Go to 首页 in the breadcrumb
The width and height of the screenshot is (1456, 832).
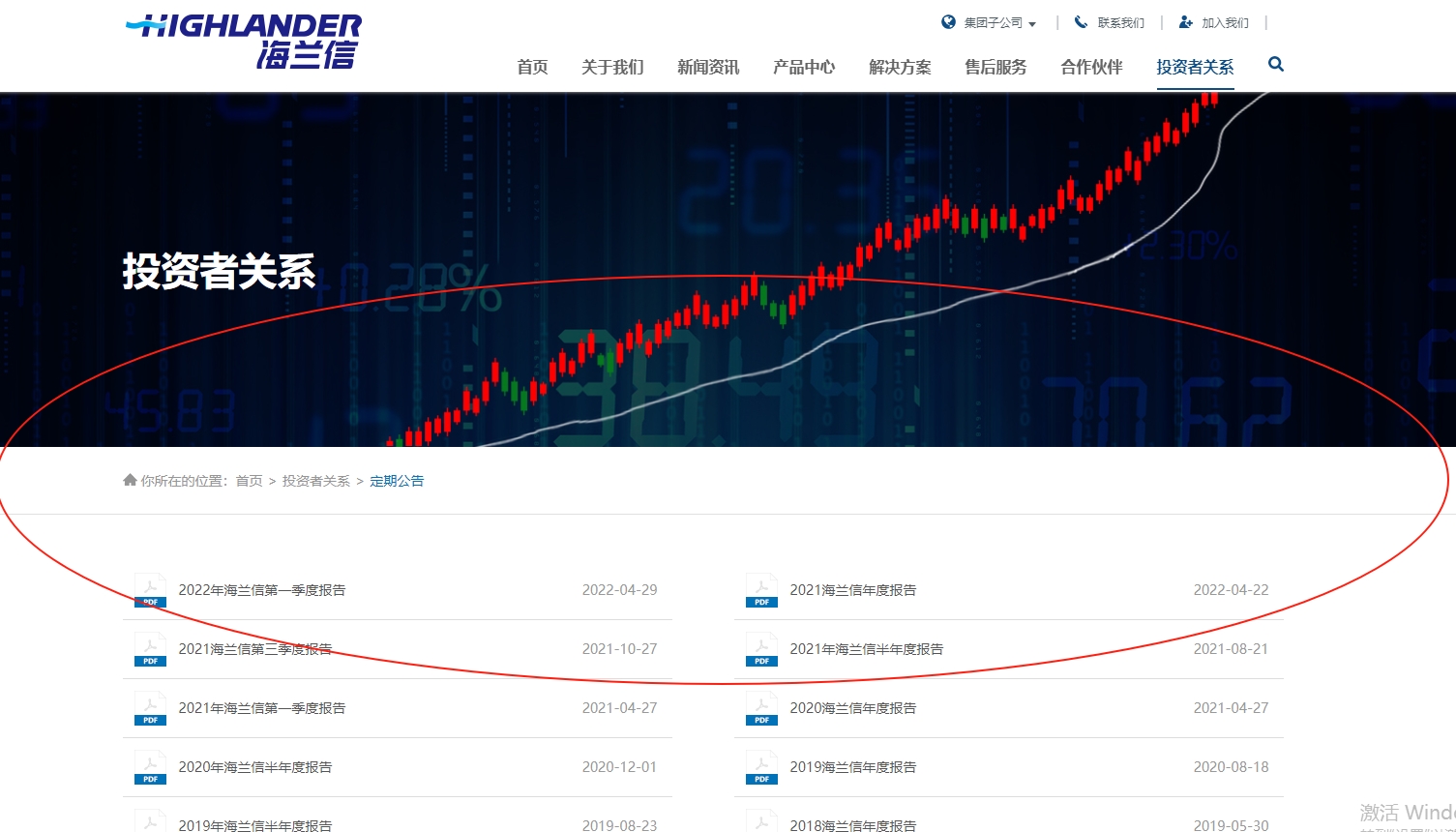pyautogui.click(x=249, y=481)
